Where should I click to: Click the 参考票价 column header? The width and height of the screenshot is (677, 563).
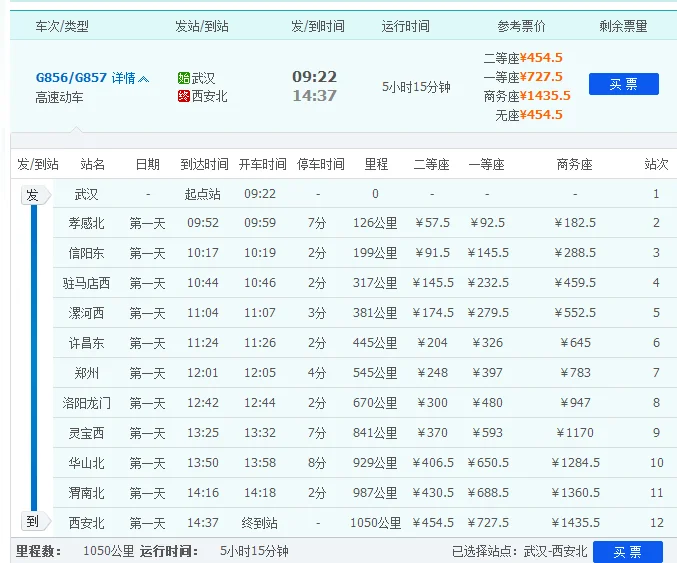521,26
